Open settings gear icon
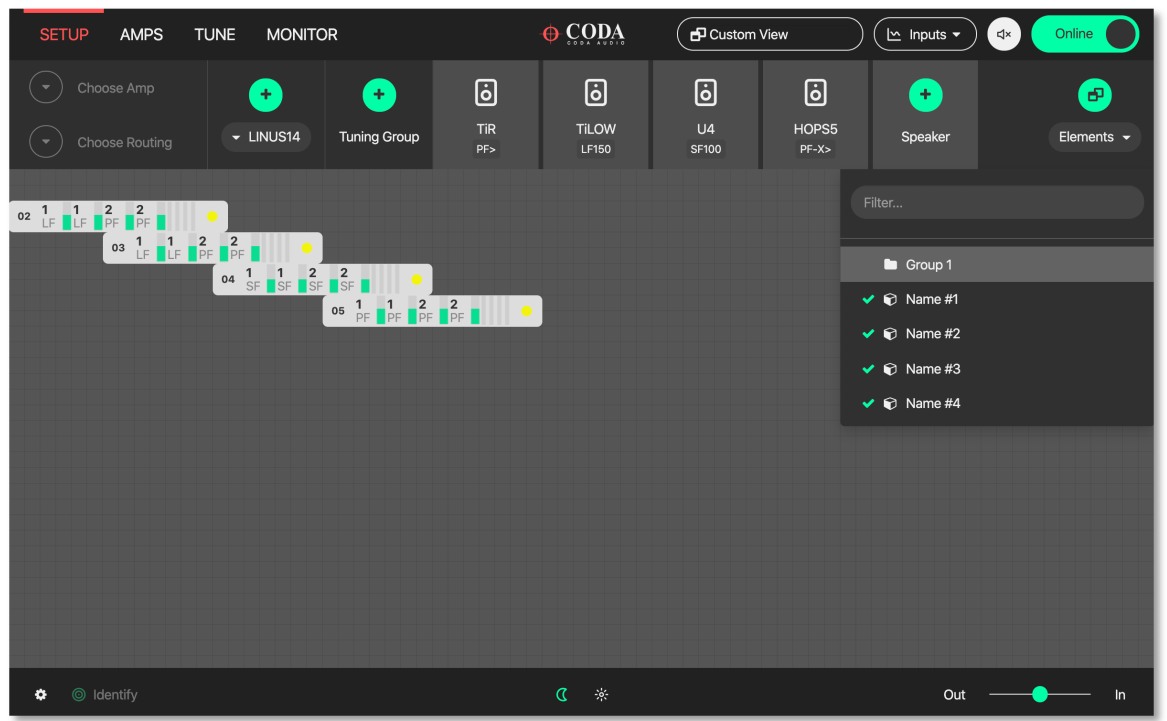 point(41,695)
